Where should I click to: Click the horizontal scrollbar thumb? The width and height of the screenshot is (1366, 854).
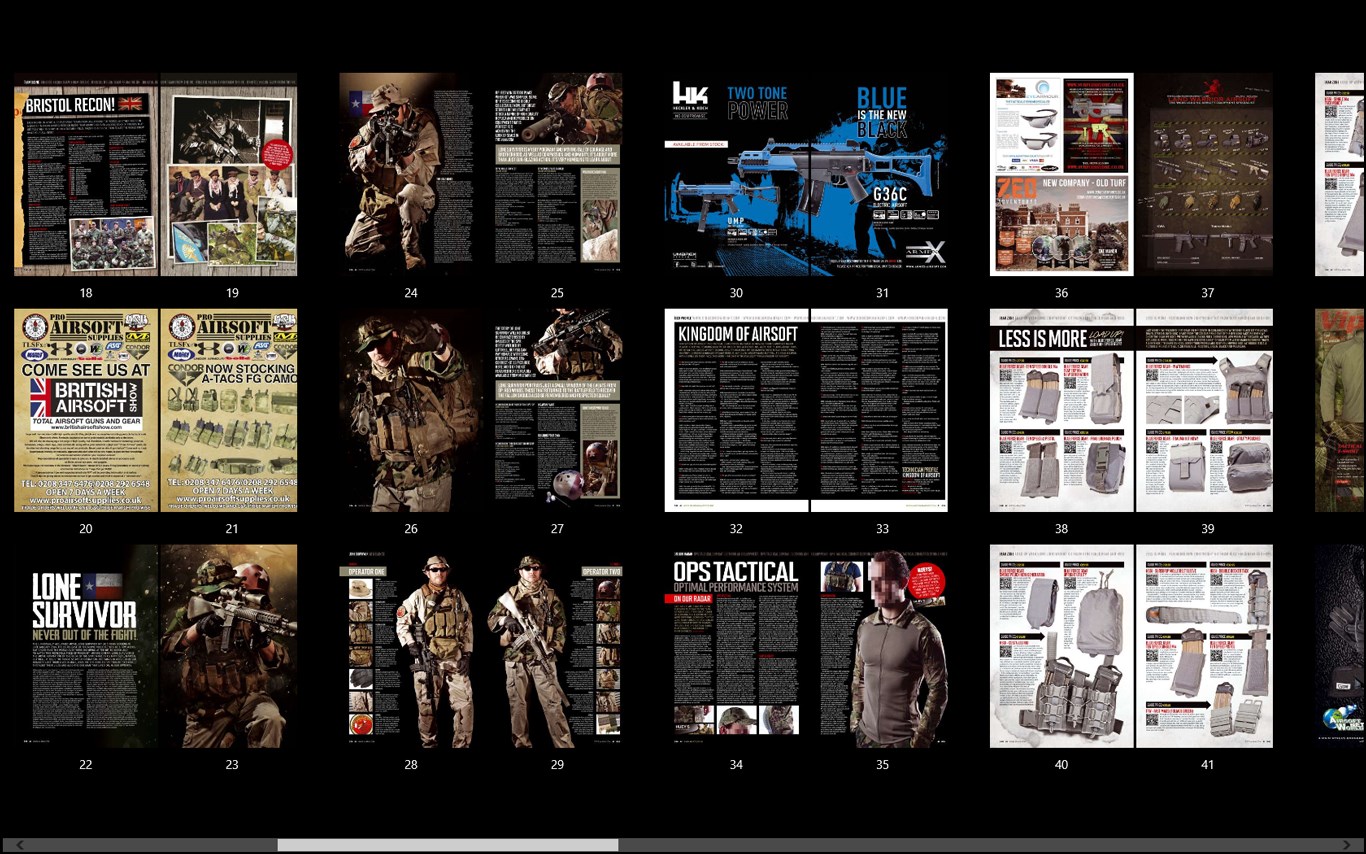click(x=447, y=845)
